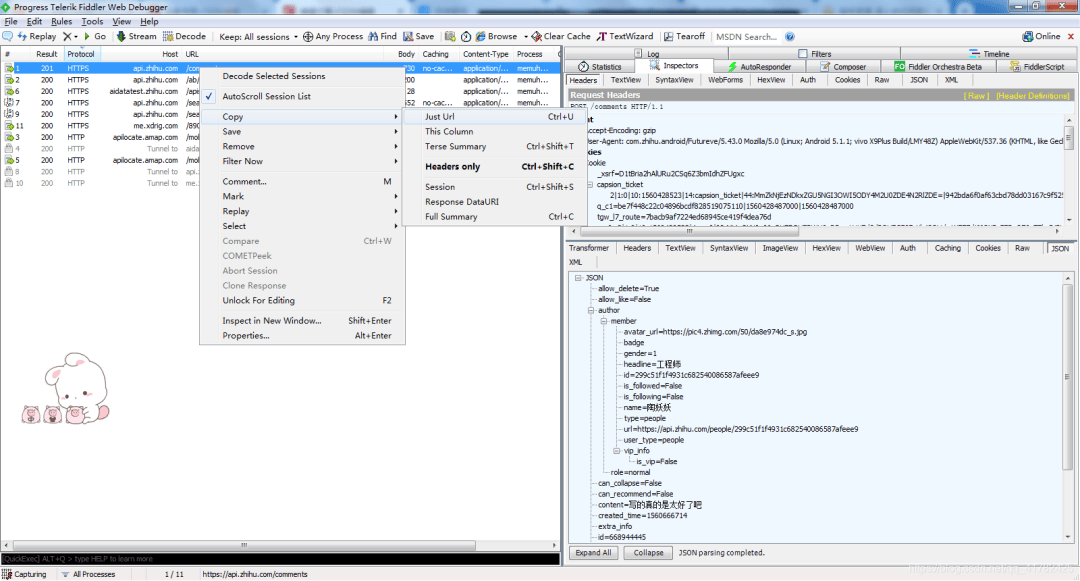
Task: Click the QuickExec command box
Action: click(280, 559)
